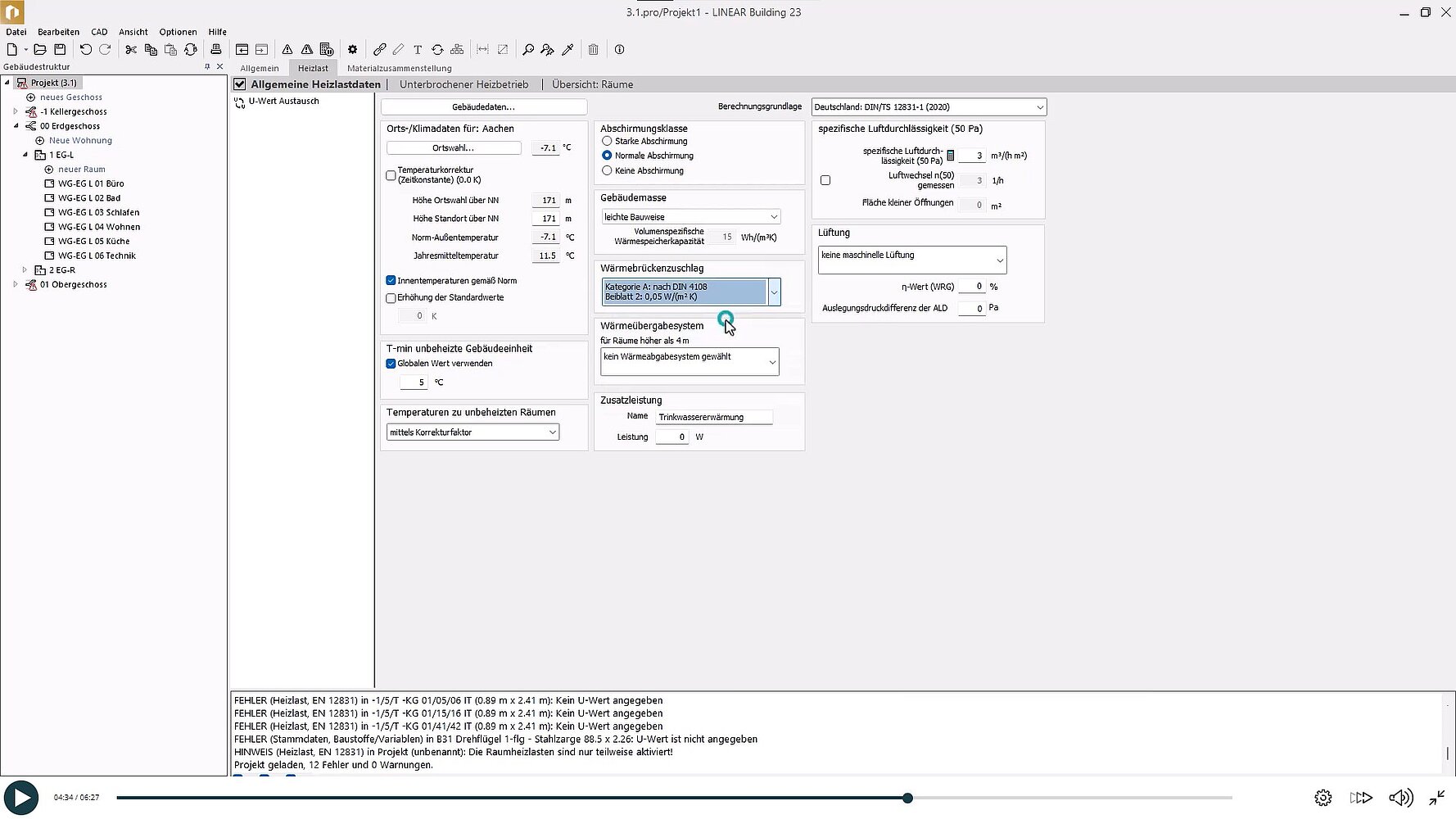Select Starke Abschirmung radio button
Screen dimensions: 1456x819
pos(607,141)
